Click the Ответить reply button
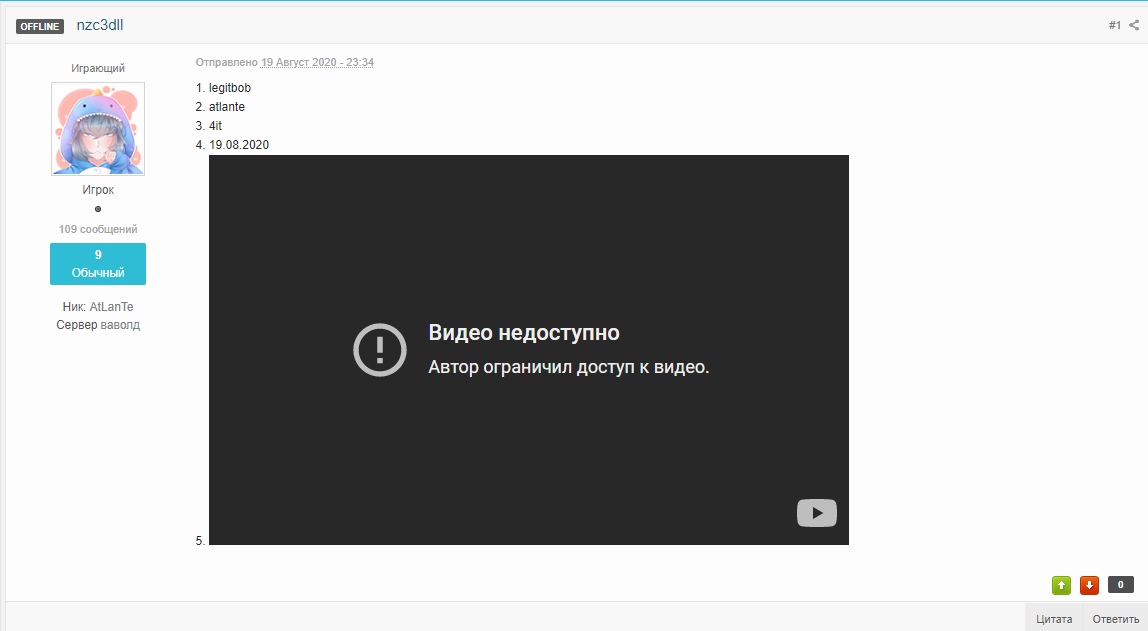Viewport: 1148px width, 631px height. 1115,619
